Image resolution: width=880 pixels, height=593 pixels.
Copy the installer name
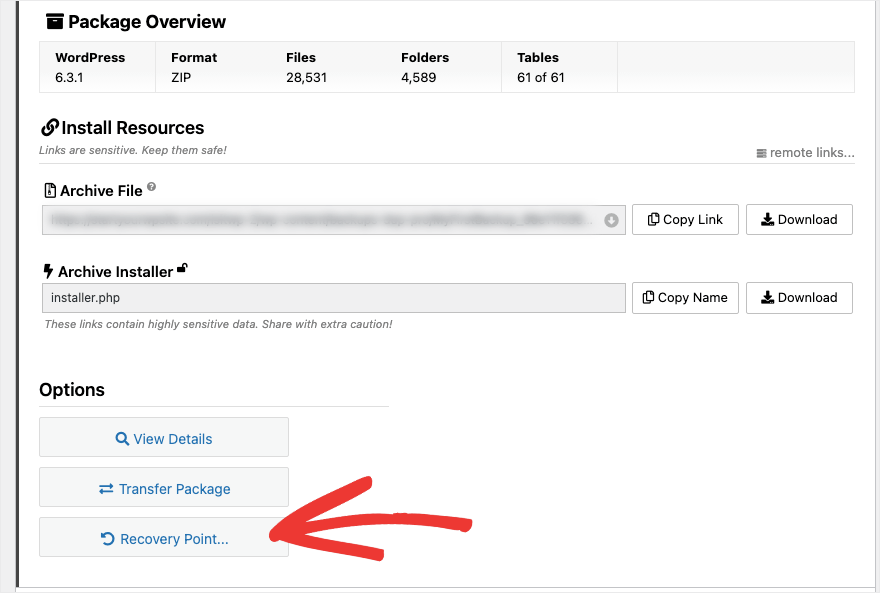(685, 297)
